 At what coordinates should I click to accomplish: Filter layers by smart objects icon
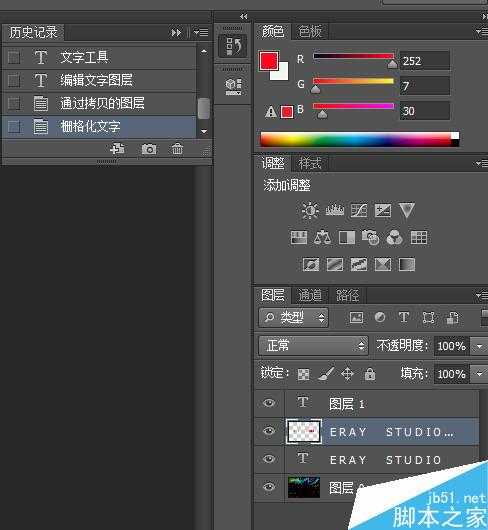(452, 317)
